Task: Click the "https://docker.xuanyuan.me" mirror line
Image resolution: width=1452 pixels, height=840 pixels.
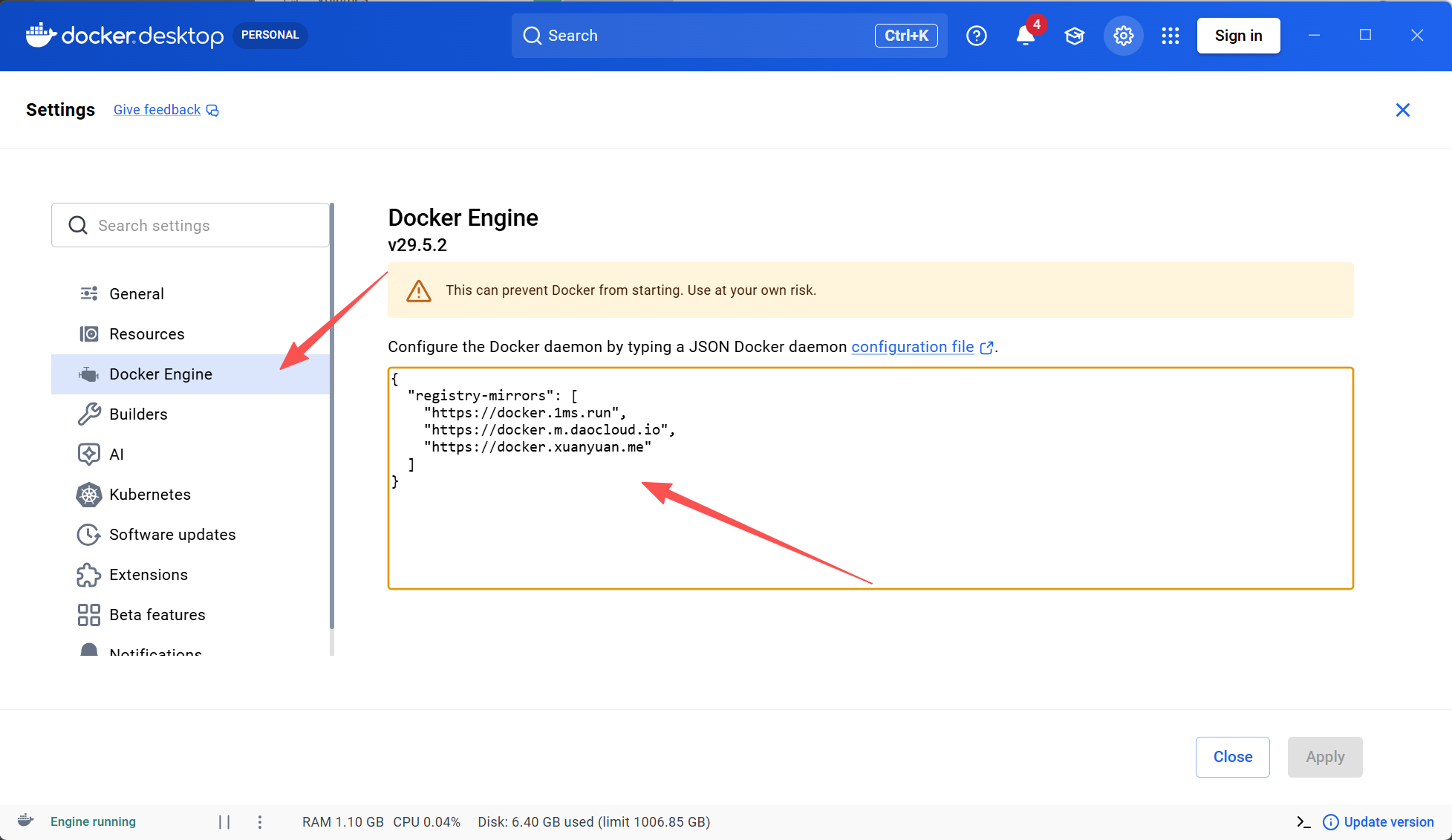Action: pyautogui.click(x=538, y=447)
